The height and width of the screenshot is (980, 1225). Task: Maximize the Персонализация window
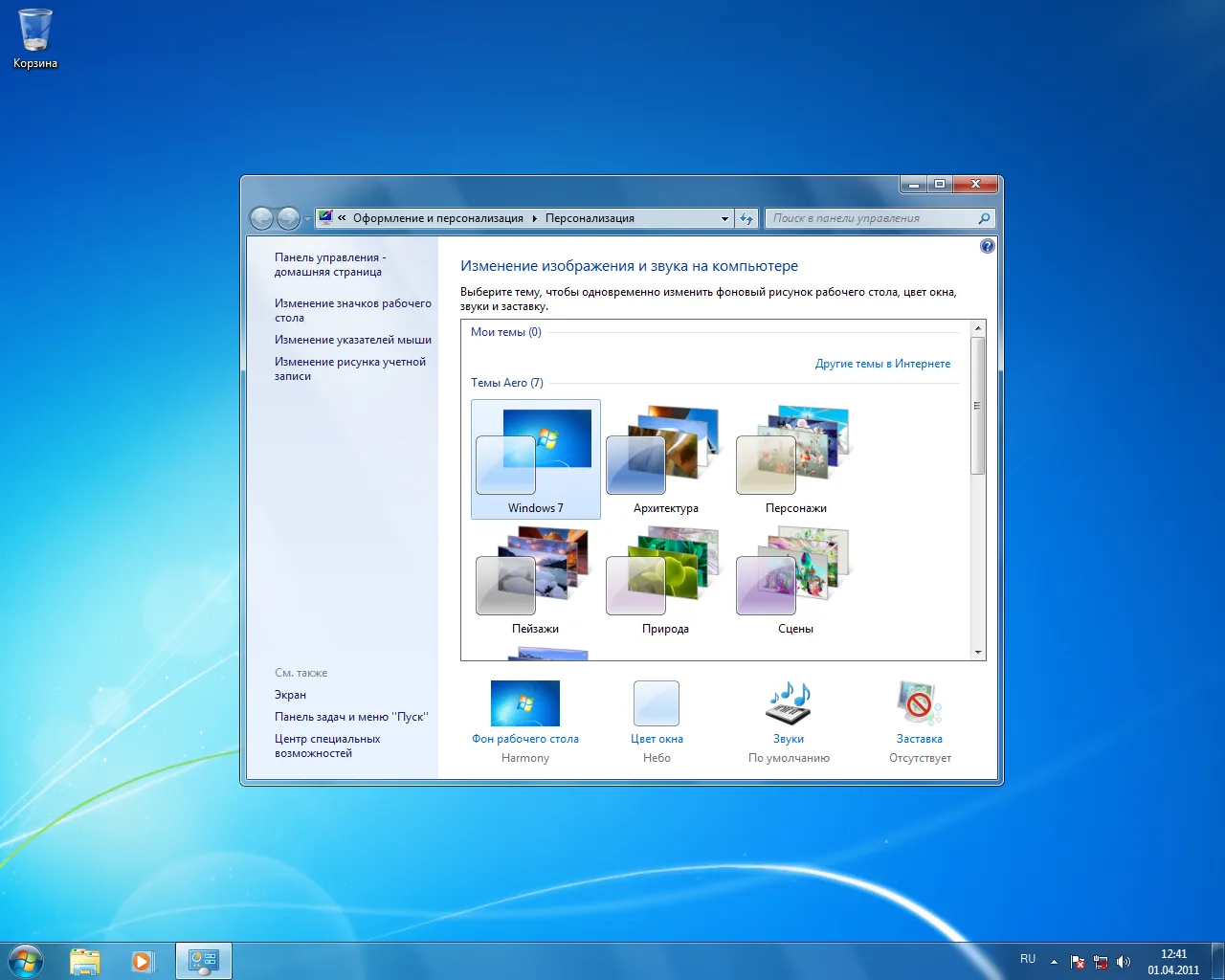[940, 184]
